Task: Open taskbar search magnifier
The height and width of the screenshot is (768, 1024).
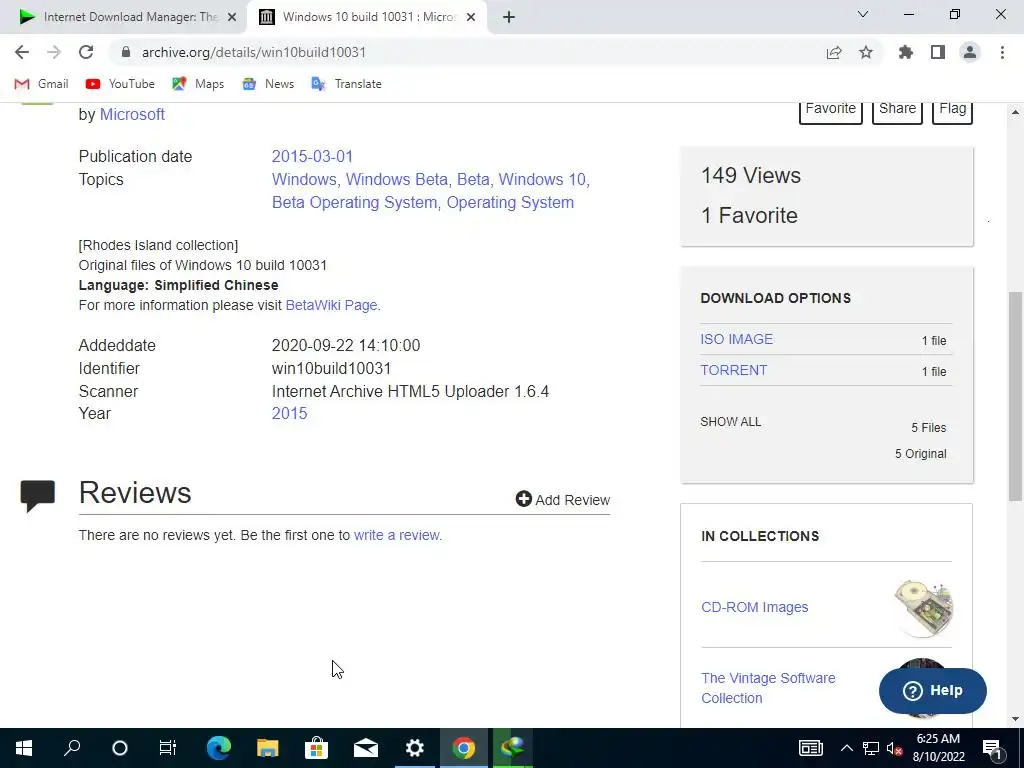Action: (72, 748)
